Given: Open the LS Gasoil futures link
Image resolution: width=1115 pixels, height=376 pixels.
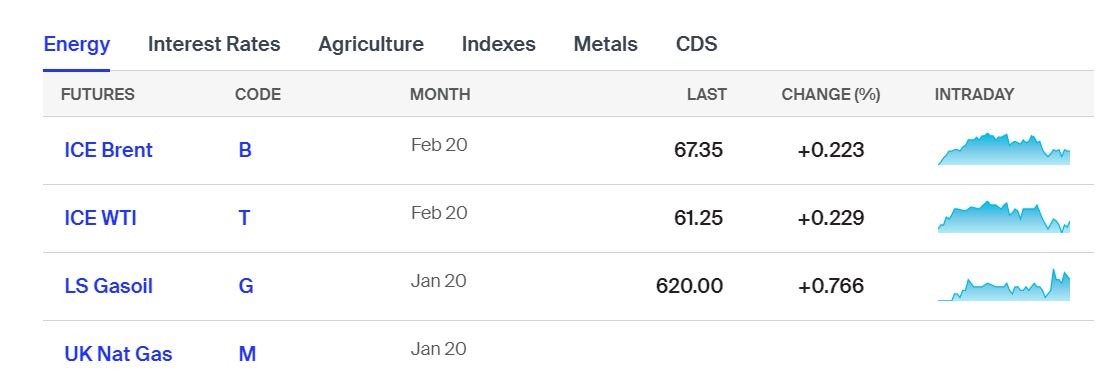Looking at the screenshot, I should point(108,286).
